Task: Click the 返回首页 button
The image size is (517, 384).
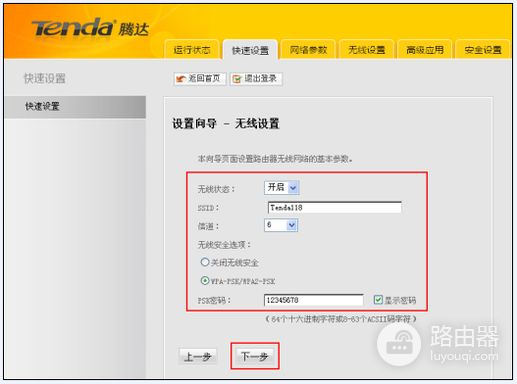Action: pos(200,79)
